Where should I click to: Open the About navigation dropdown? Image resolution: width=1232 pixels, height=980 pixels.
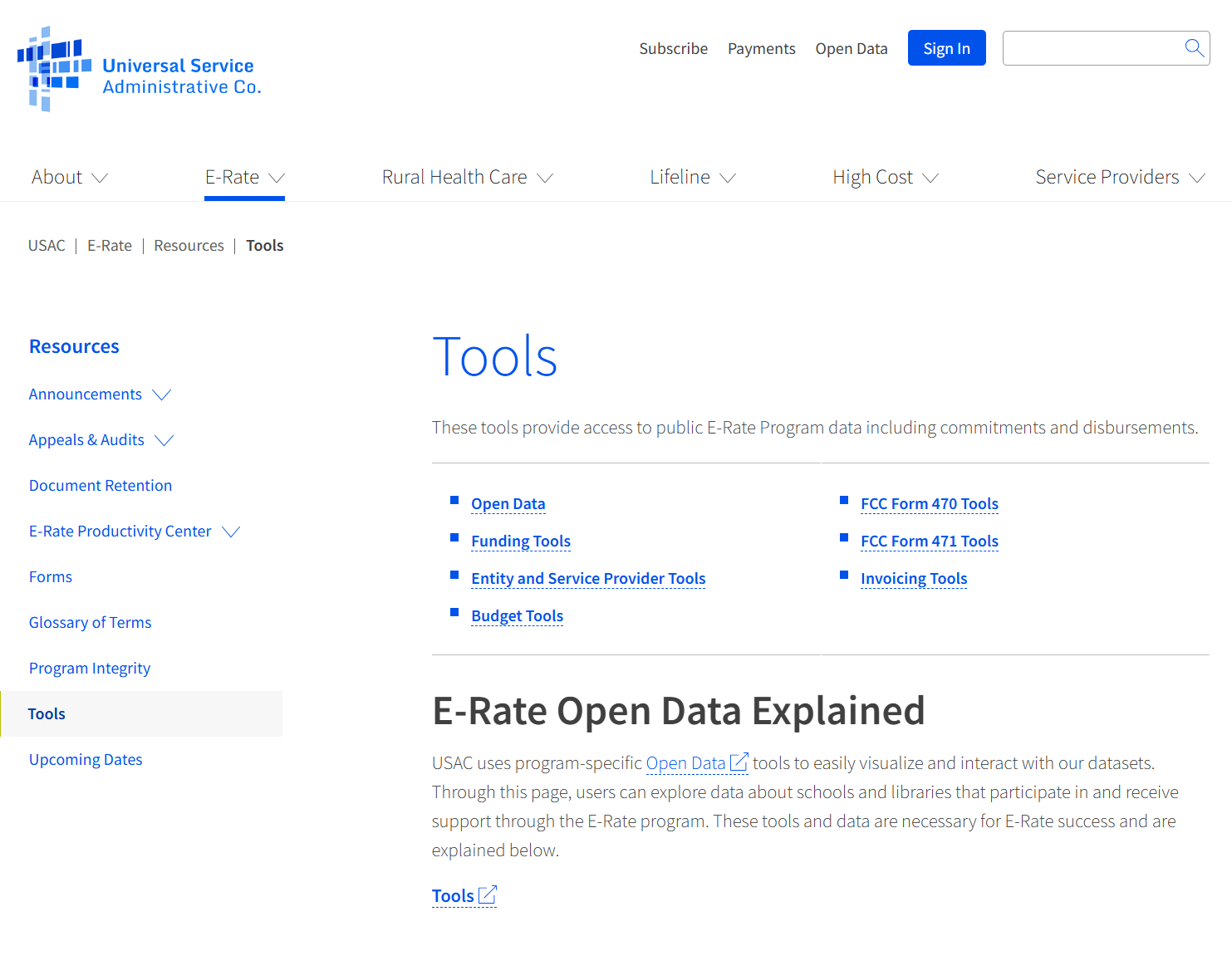70,178
